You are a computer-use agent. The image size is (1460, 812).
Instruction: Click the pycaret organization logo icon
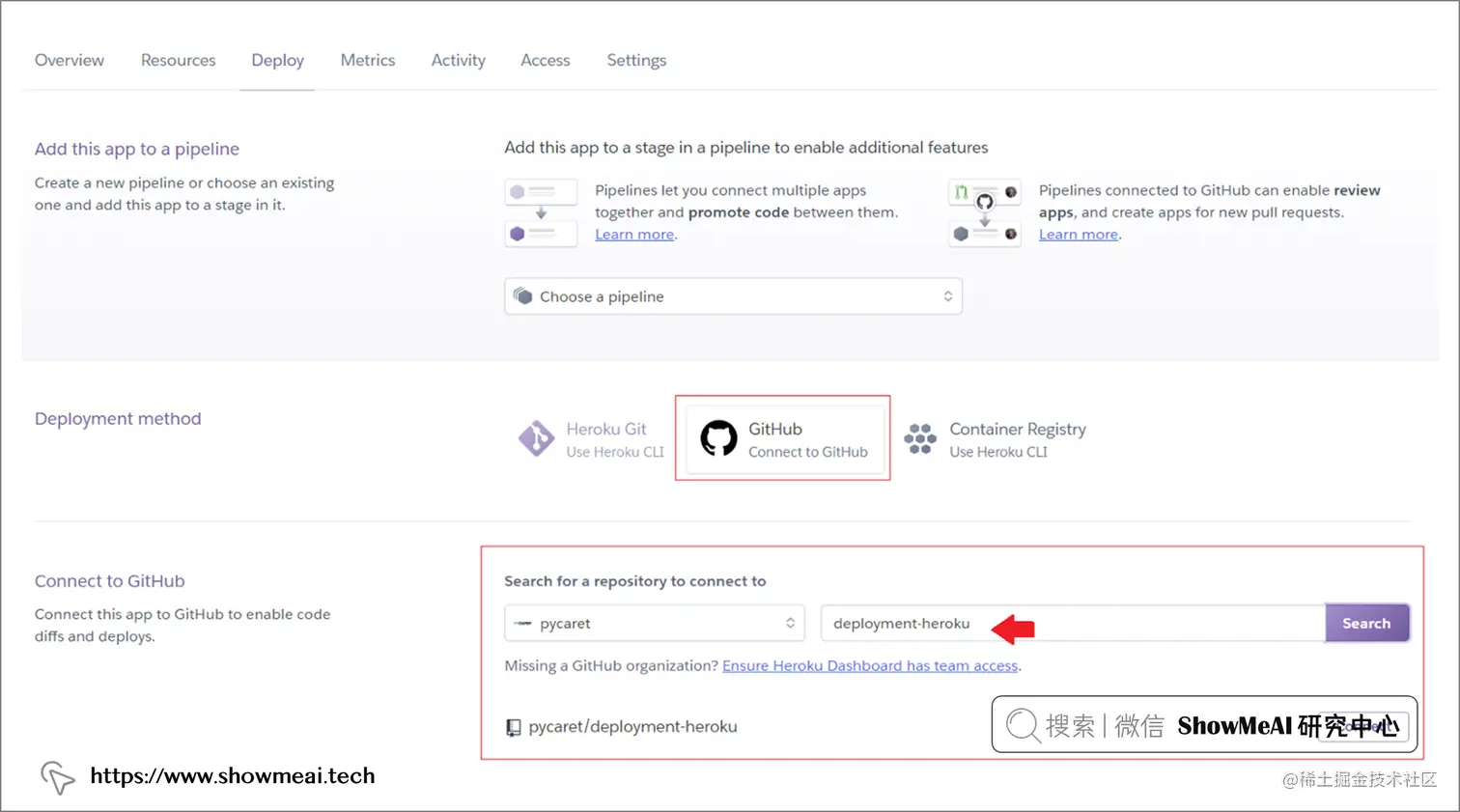(522, 624)
